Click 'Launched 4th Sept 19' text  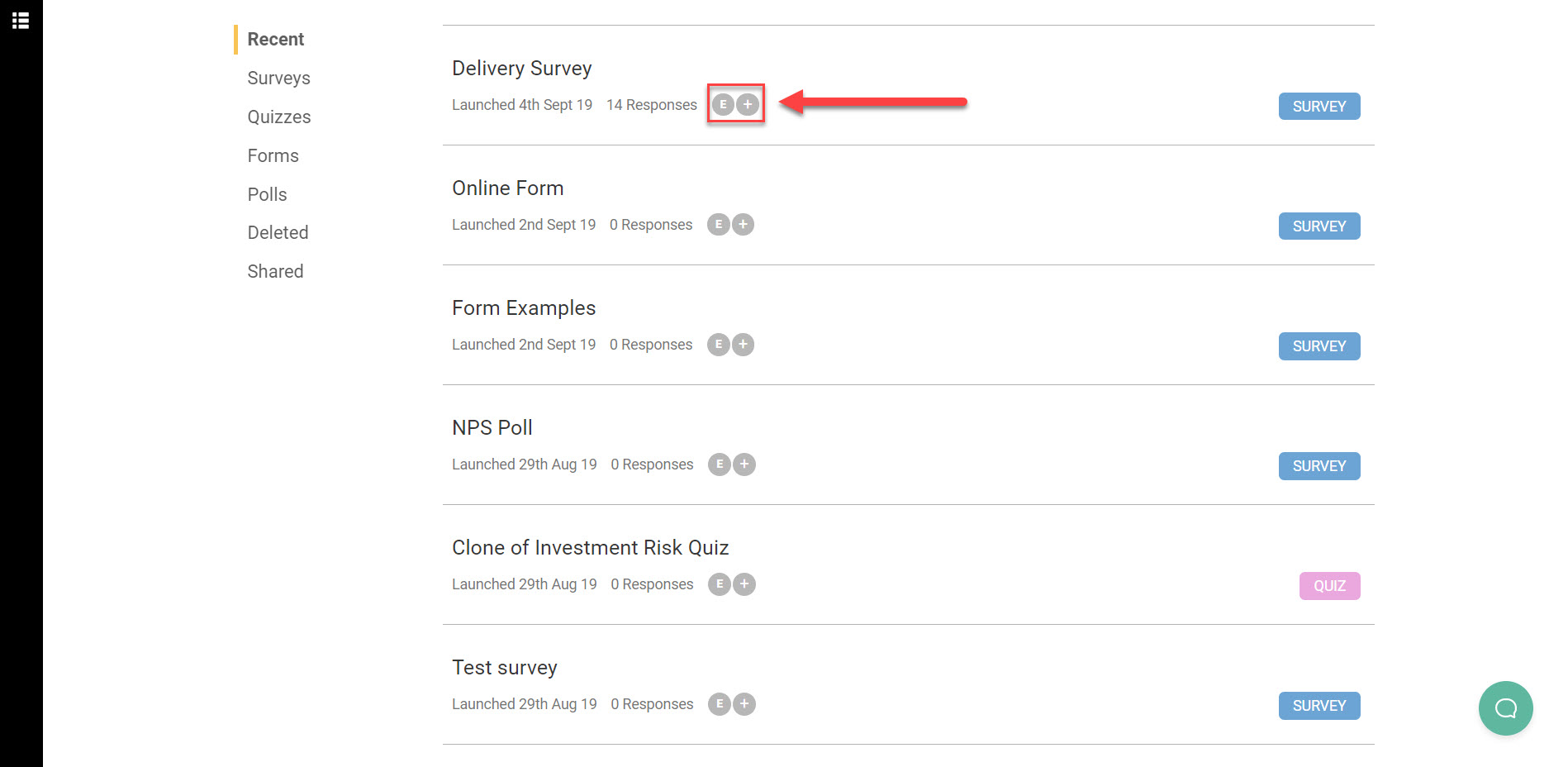coord(522,105)
